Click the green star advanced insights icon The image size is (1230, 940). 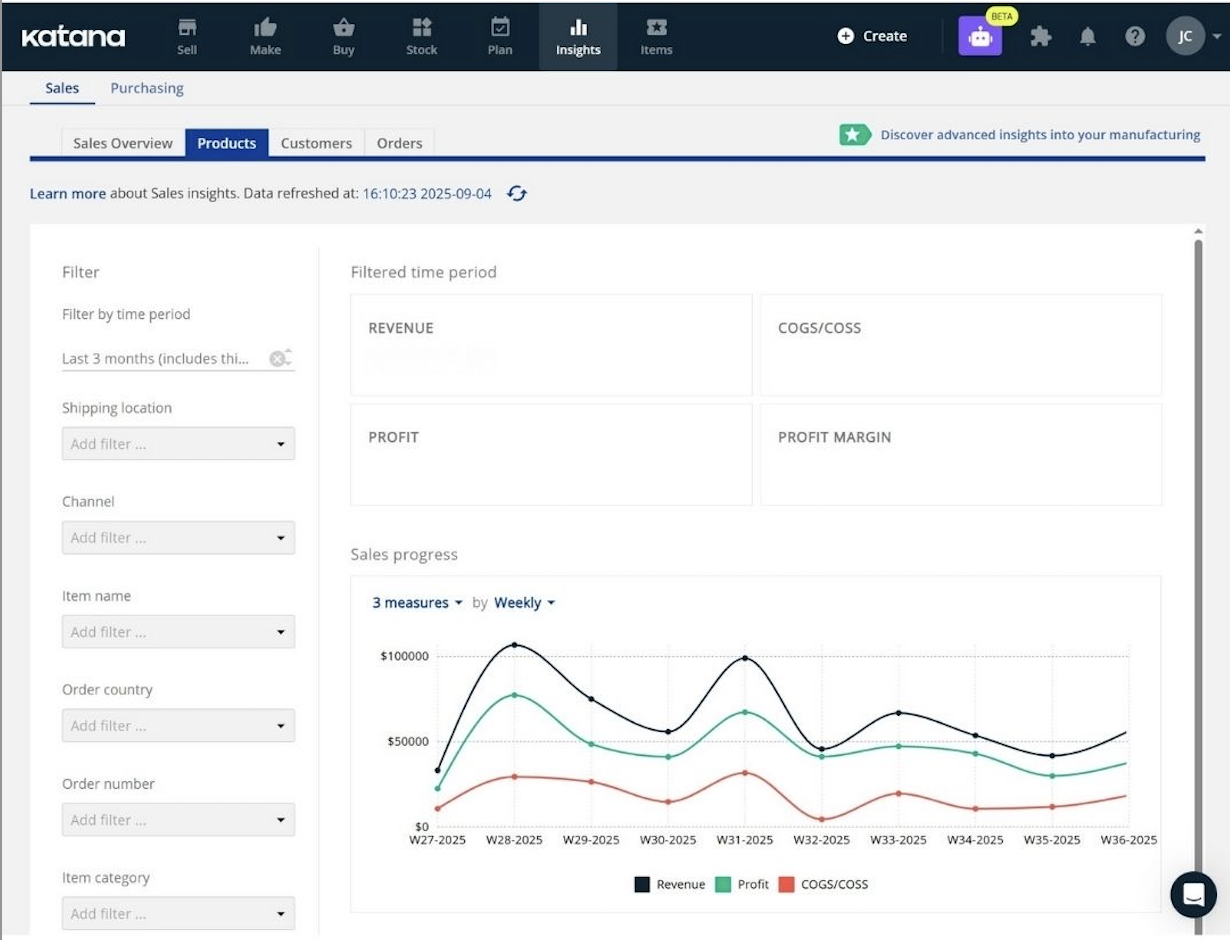855,134
